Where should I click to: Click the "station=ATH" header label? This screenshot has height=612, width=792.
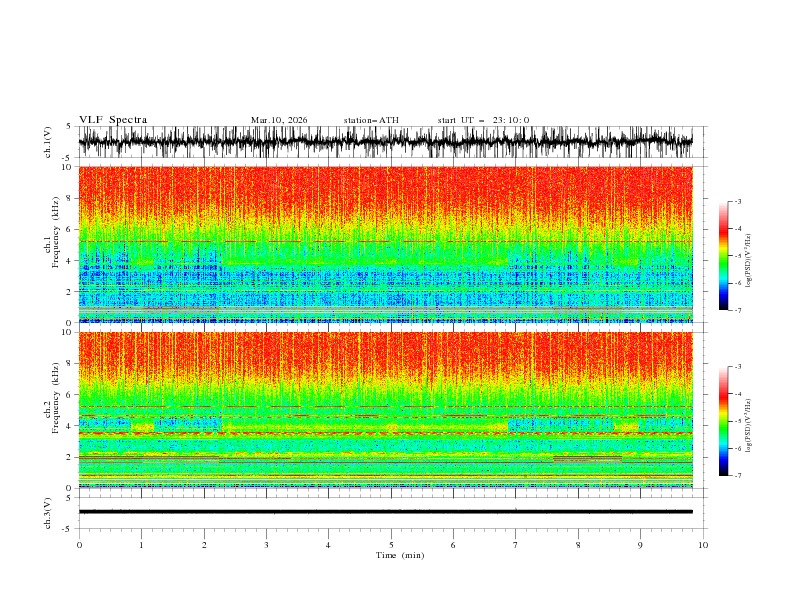pyautogui.click(x=371, y=120)
